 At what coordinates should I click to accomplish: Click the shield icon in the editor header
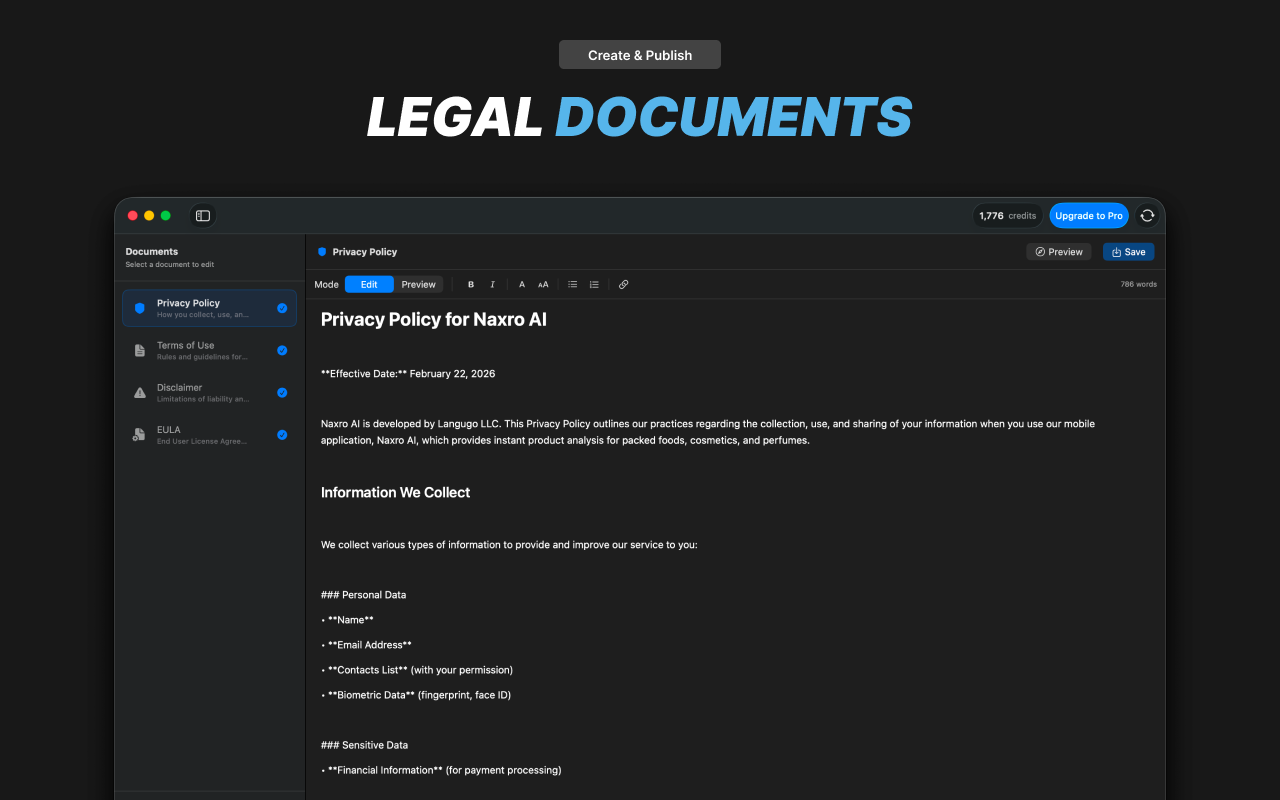point(322,252)
